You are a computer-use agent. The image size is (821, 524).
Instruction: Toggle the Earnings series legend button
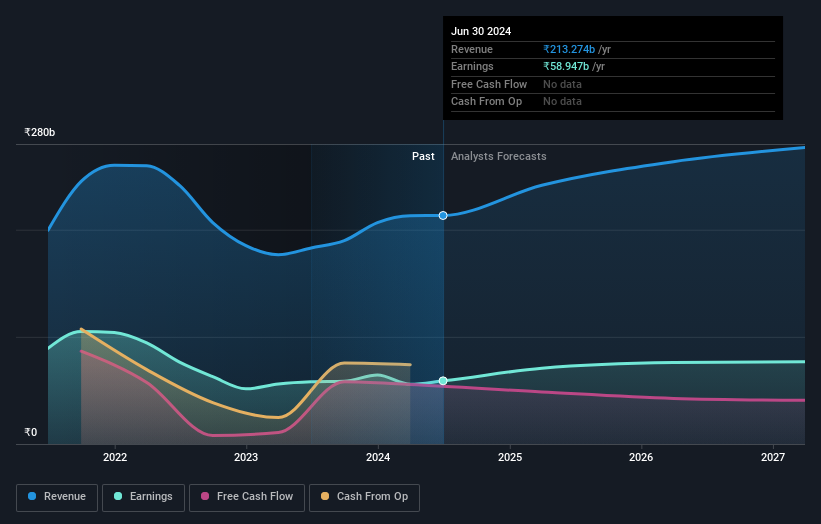point(143,497)
